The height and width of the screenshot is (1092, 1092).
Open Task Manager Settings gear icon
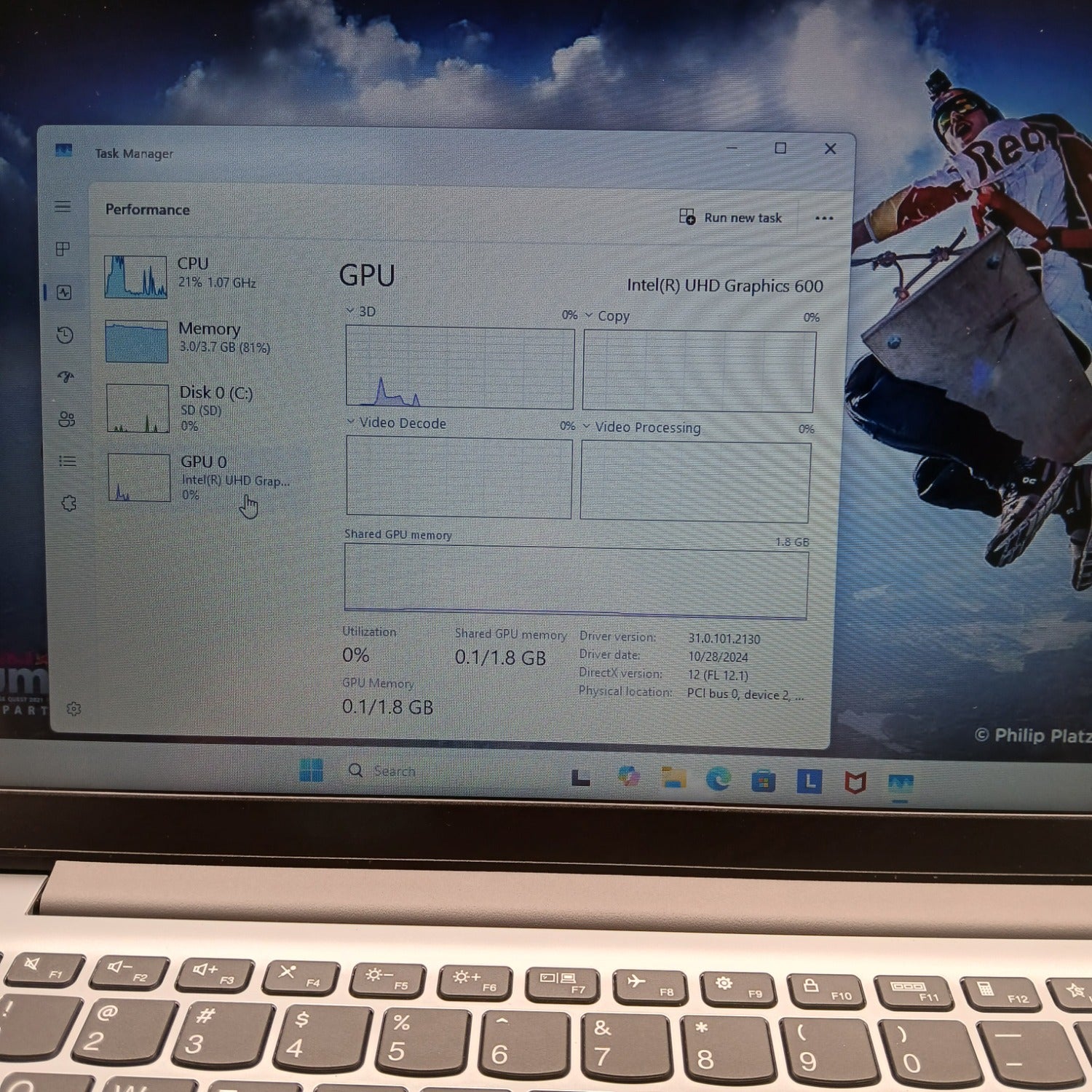coord(74,708)
